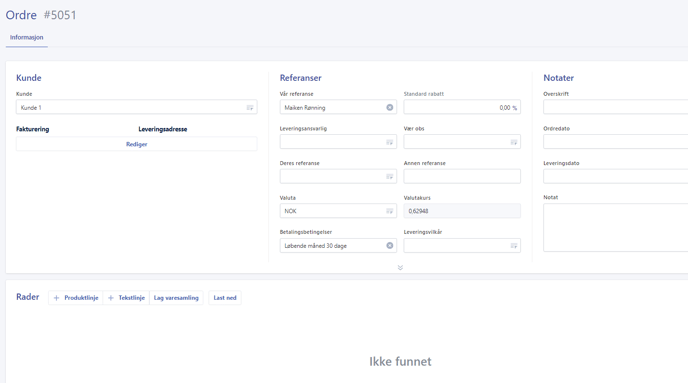Open the Leveringsvilkår lookup icon
Viewport: 688px width, 383px height.
pyautogui.click(x=513, y=246)
